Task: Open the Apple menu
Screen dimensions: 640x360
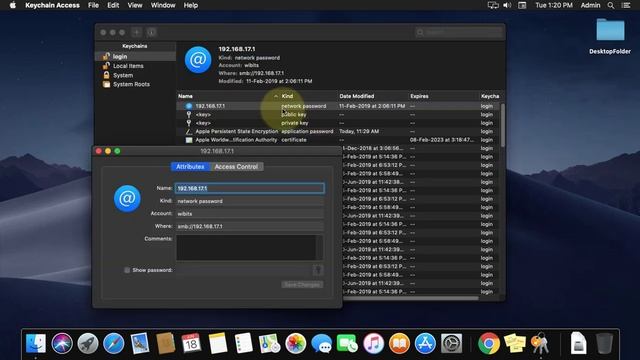Action: (x=13, y=5)
